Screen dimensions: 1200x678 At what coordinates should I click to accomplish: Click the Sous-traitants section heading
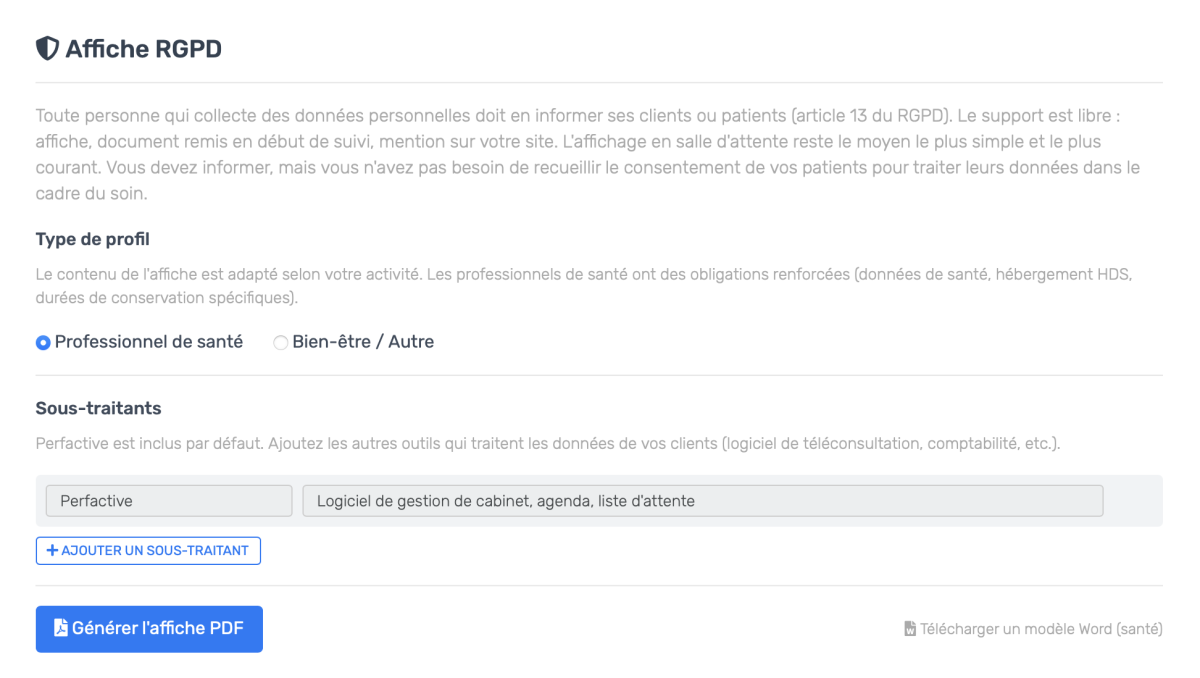pos(98,408)
